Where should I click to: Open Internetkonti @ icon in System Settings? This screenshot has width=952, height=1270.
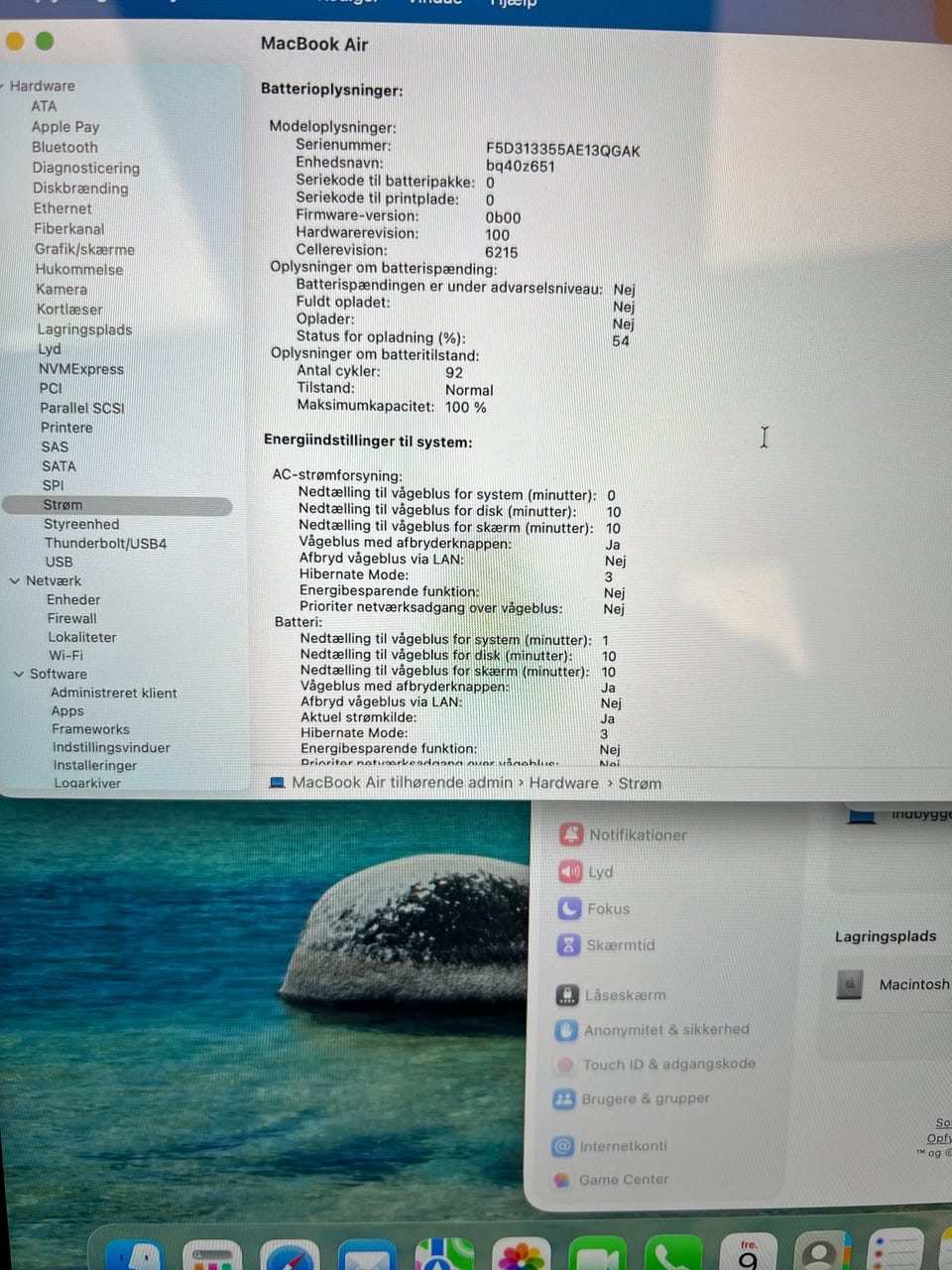pos(563,1146)
